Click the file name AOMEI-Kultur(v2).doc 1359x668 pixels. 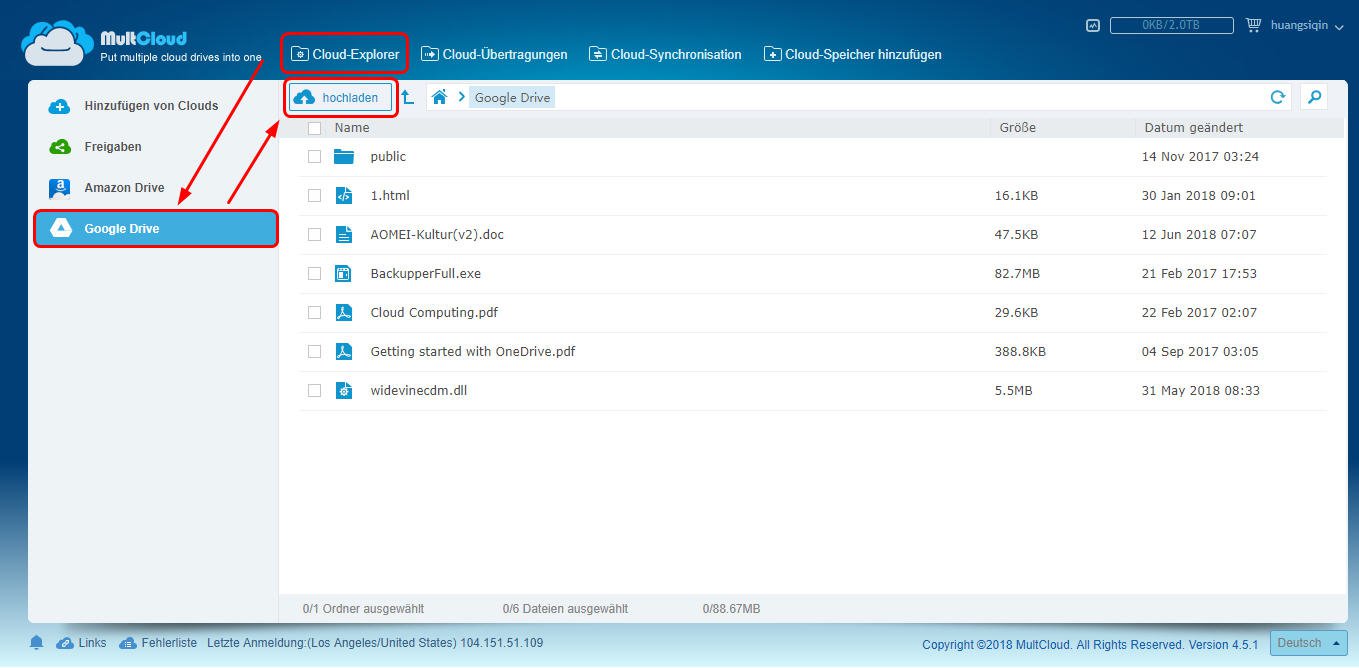click(437, 234)
